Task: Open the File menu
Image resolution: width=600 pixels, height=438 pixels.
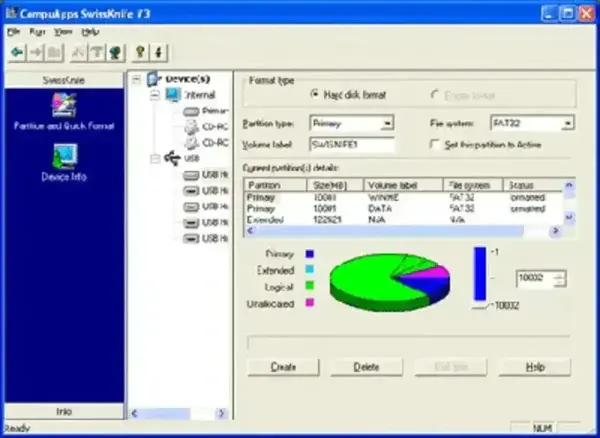Action: pyautogui.click(x=14, y=32)
